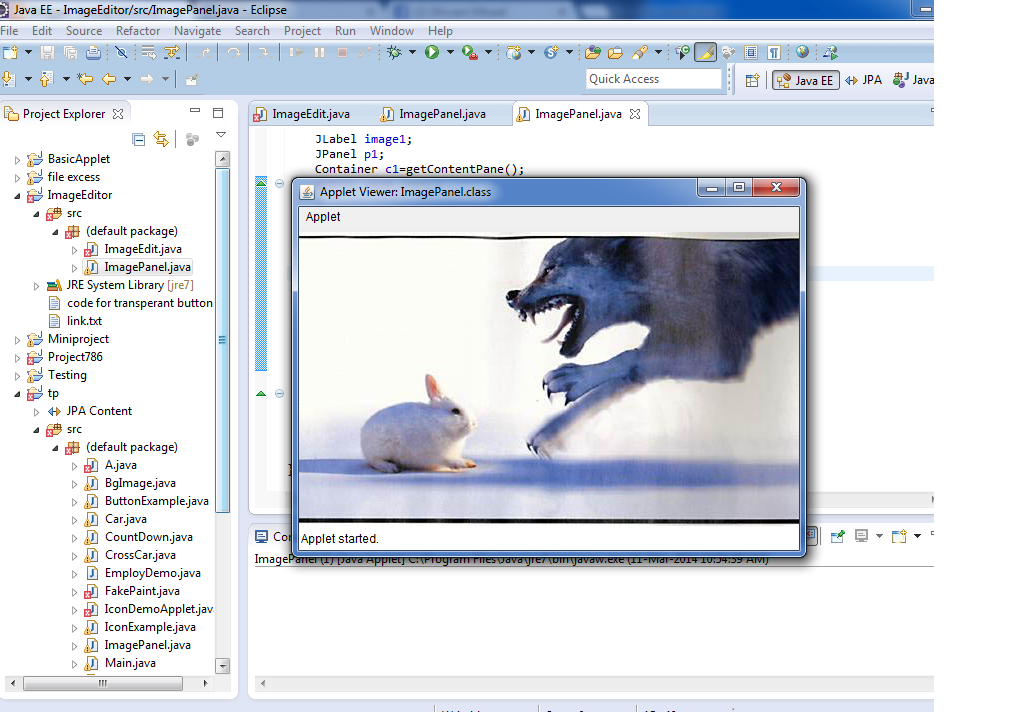Open the File menu

9,31
